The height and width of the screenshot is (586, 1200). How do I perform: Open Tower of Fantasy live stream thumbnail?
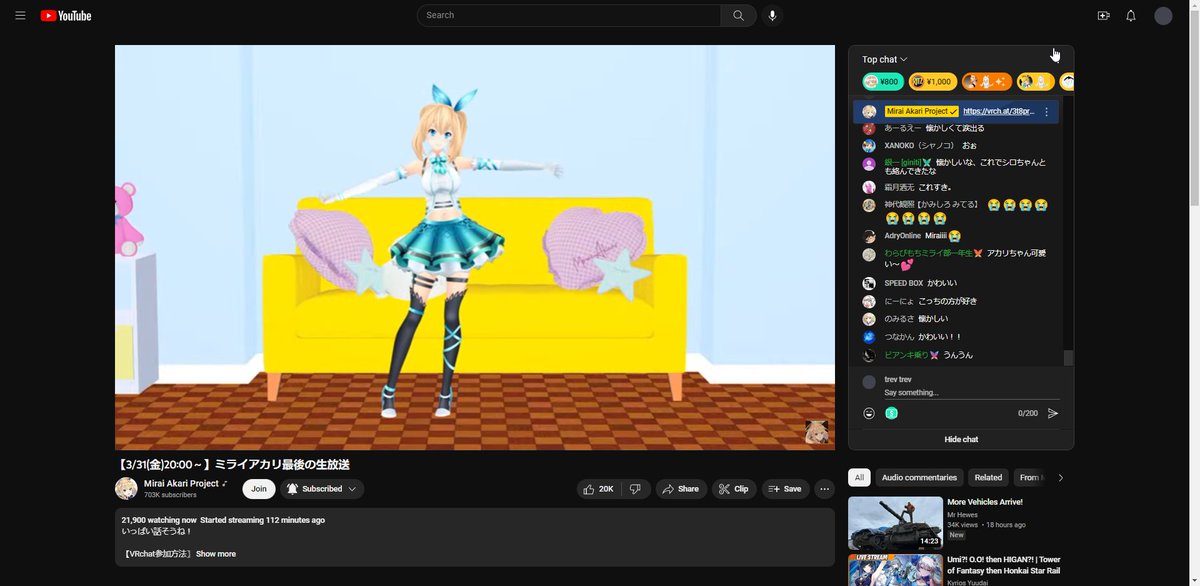point(895,570)
